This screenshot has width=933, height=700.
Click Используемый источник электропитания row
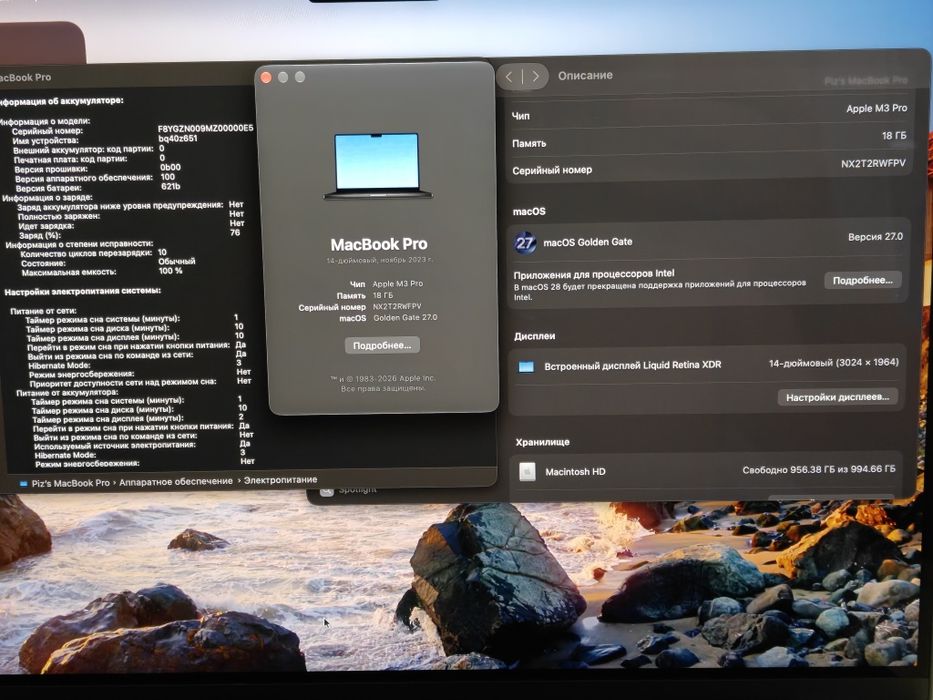142,445
